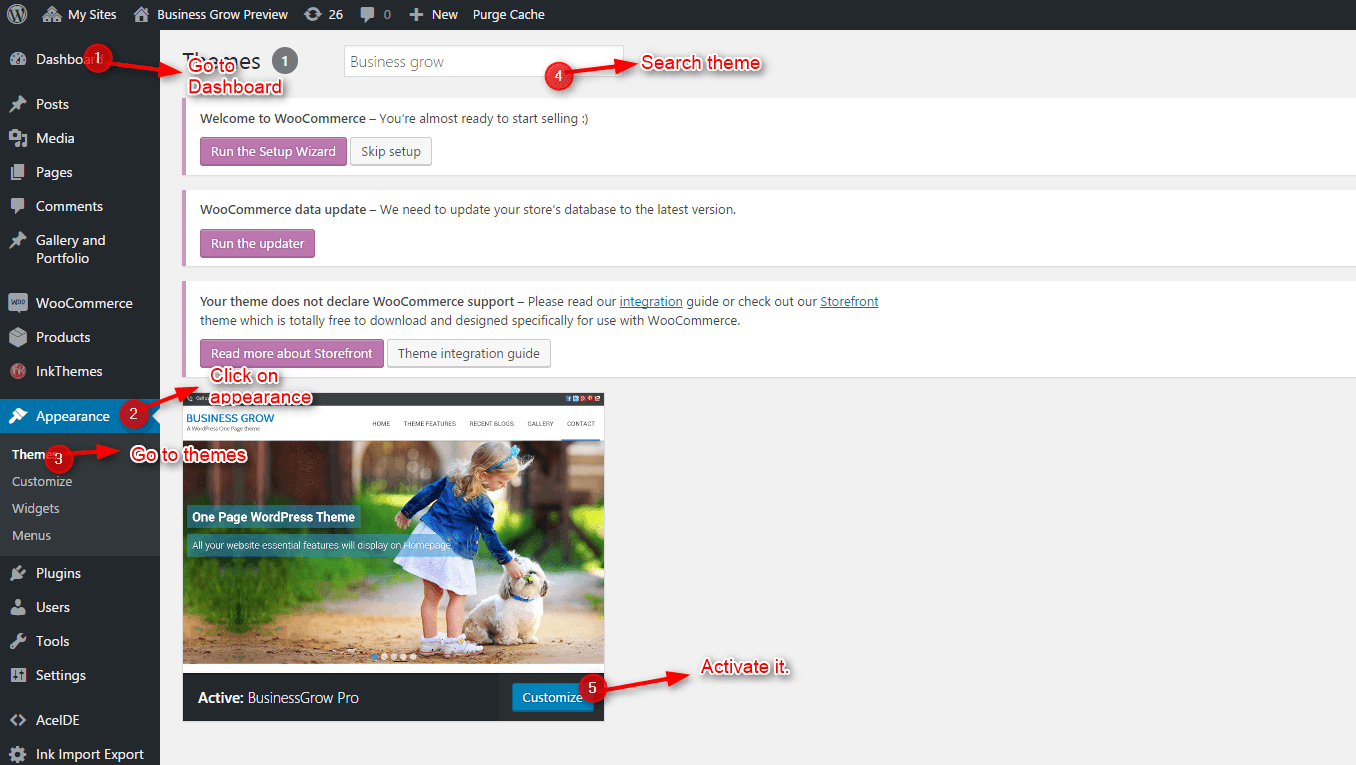Click the Plugins plug icon
This screenshot has width=1356, height=765.
(18, 573)
